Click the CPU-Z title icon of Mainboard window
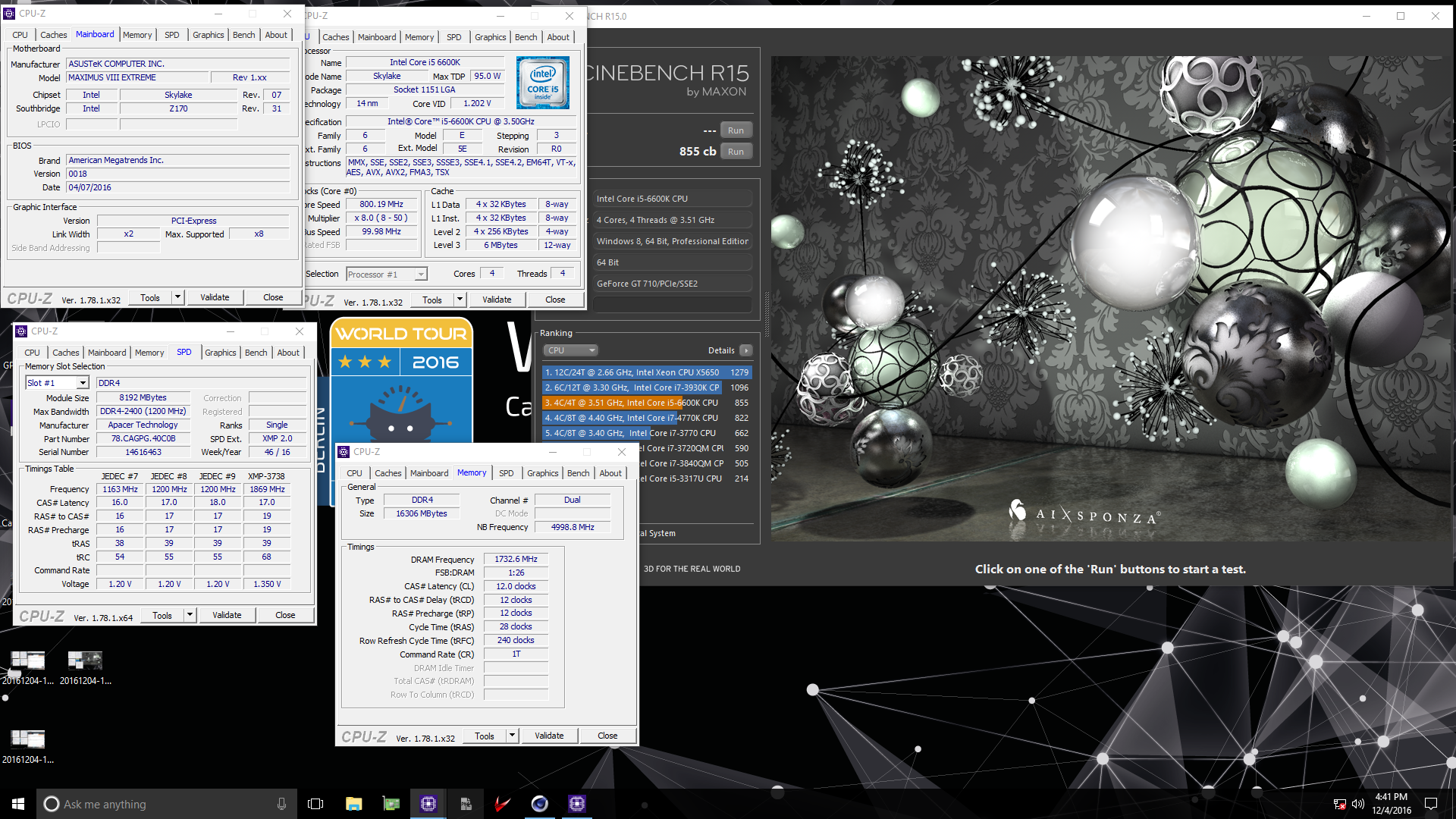 (9, 14)
